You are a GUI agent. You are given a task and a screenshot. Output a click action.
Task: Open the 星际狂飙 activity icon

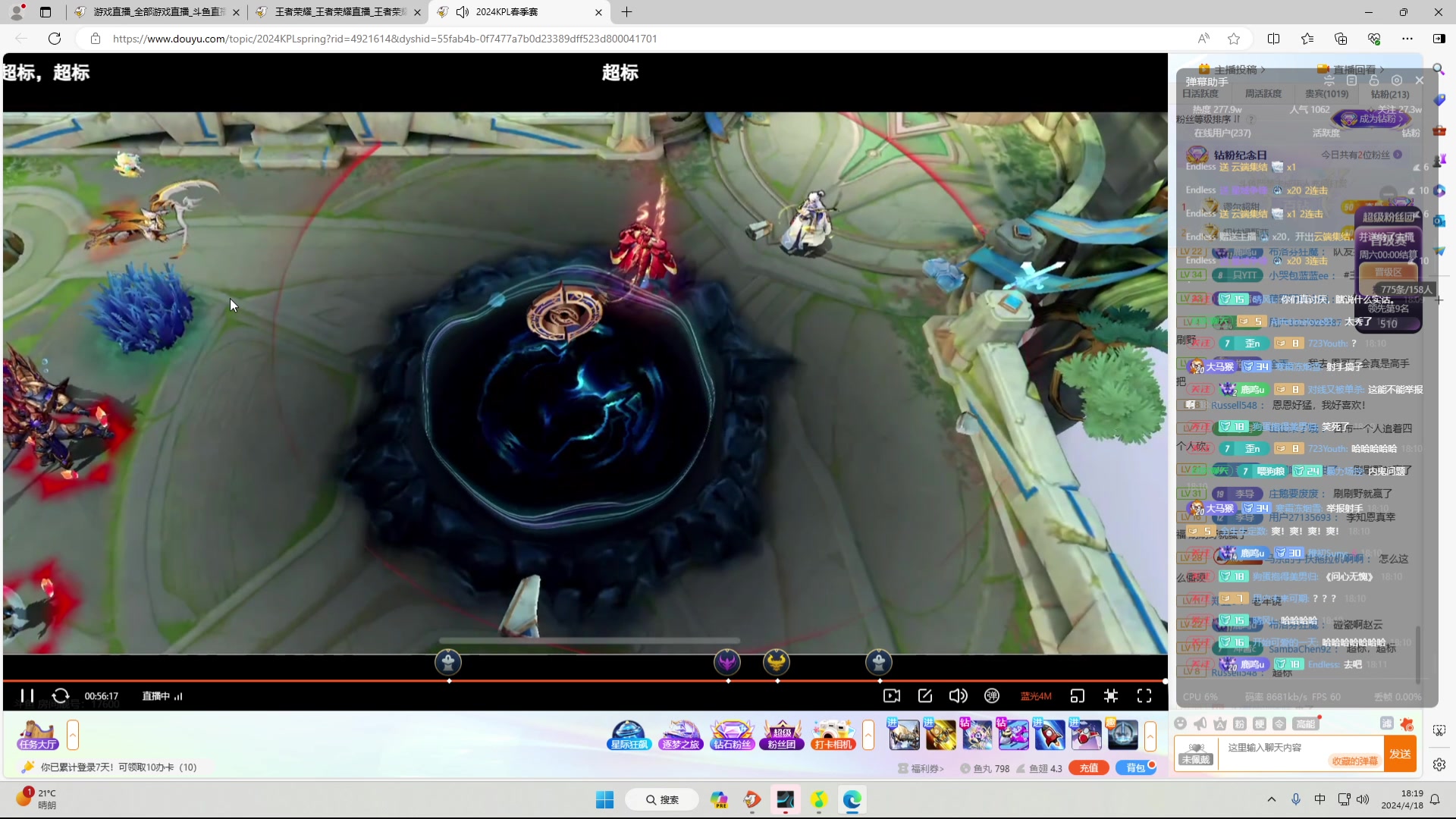point(629,735)
